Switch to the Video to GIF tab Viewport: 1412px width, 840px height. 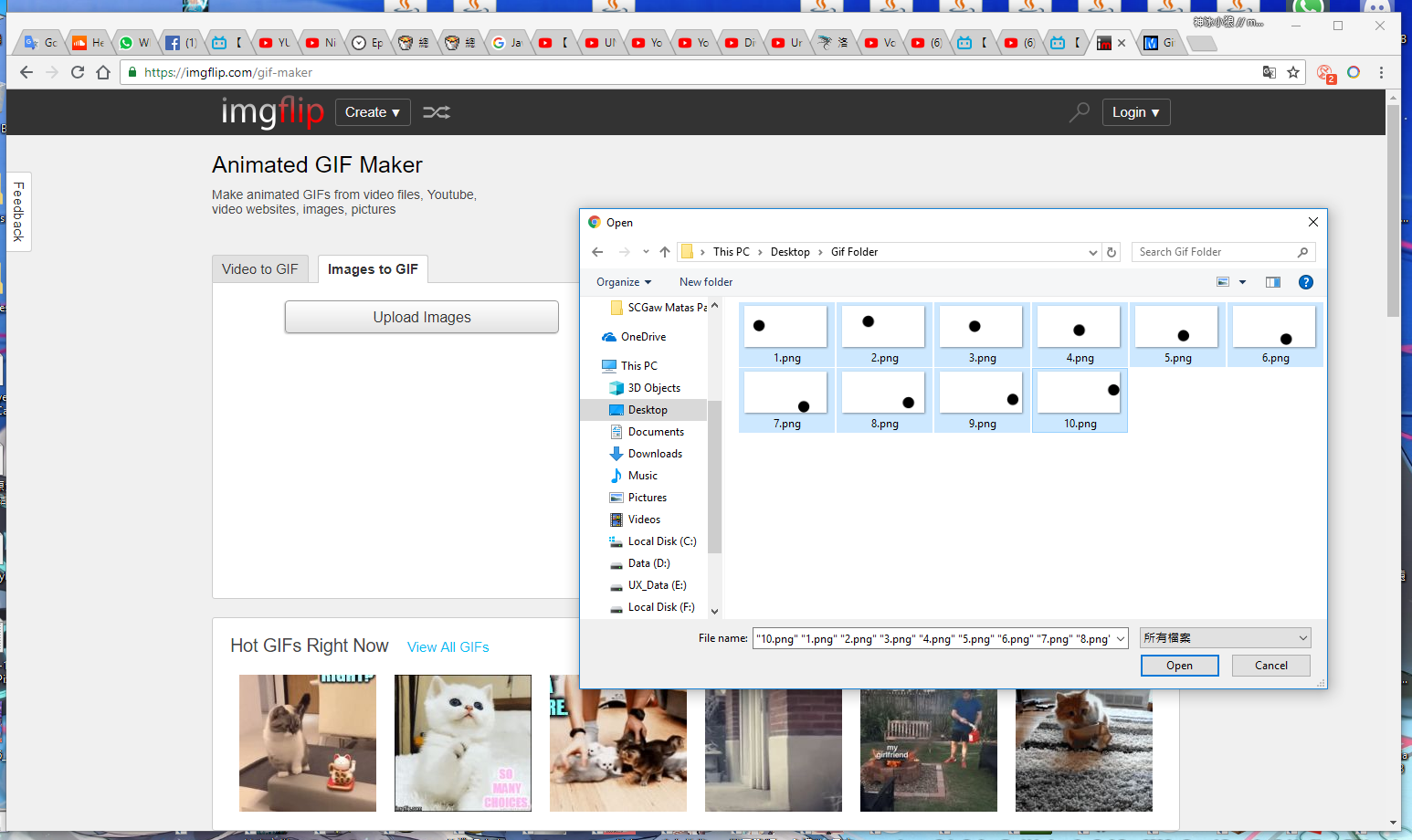[x=260, y=269]
